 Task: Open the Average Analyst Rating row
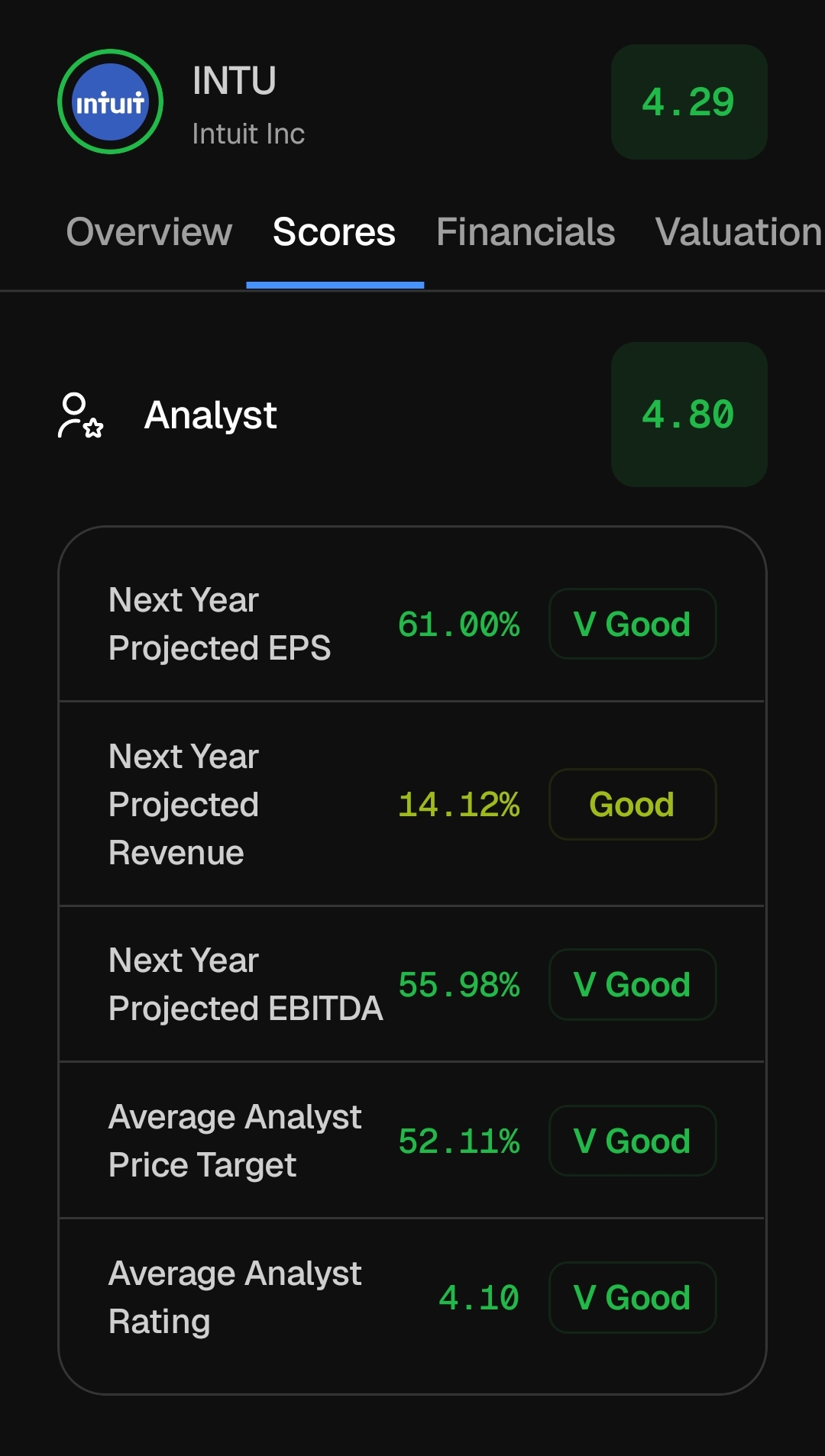tap(412, 1297)
